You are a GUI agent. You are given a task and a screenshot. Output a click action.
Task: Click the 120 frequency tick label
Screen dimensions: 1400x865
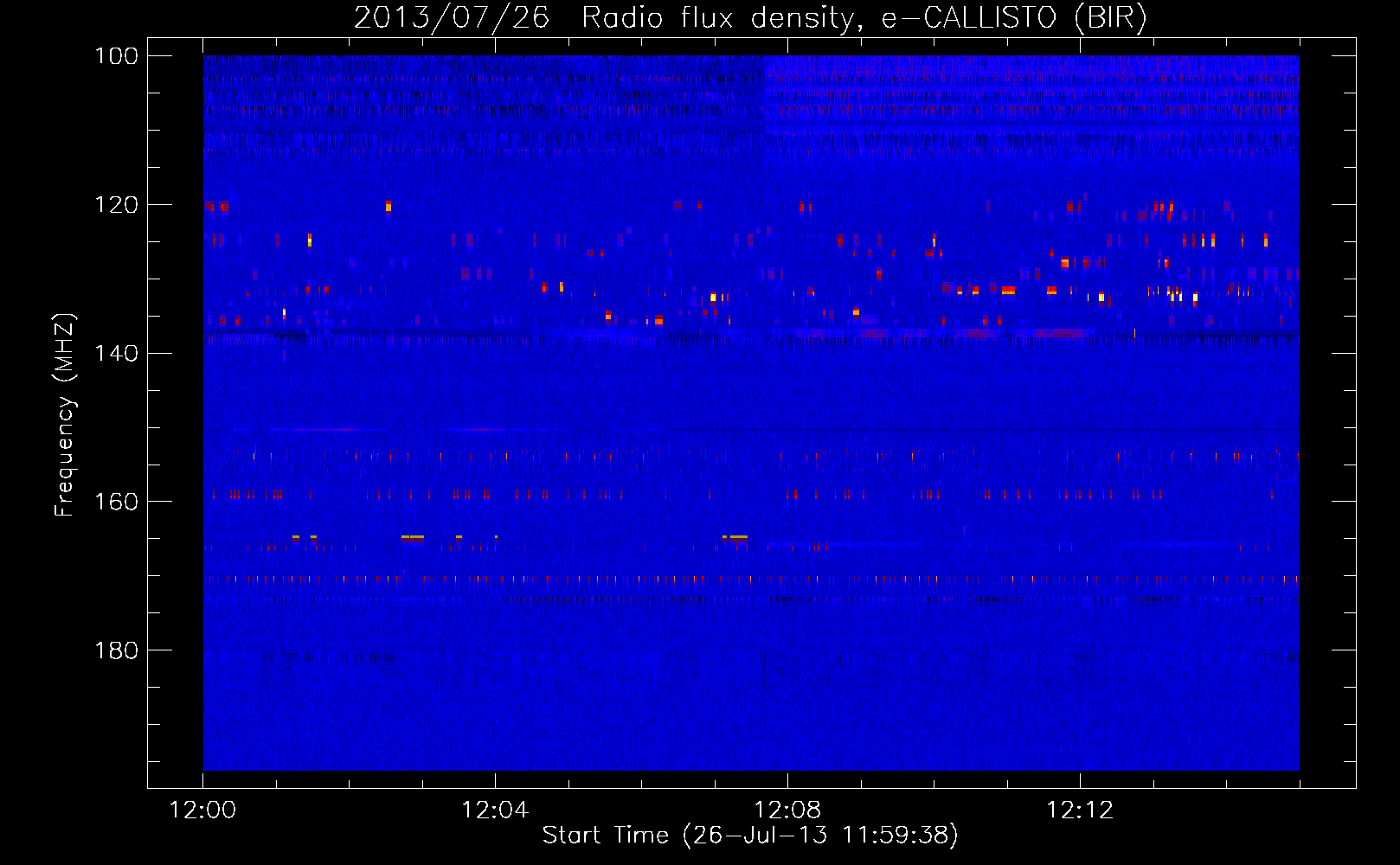pyautogui.click(x=116, y=205)
